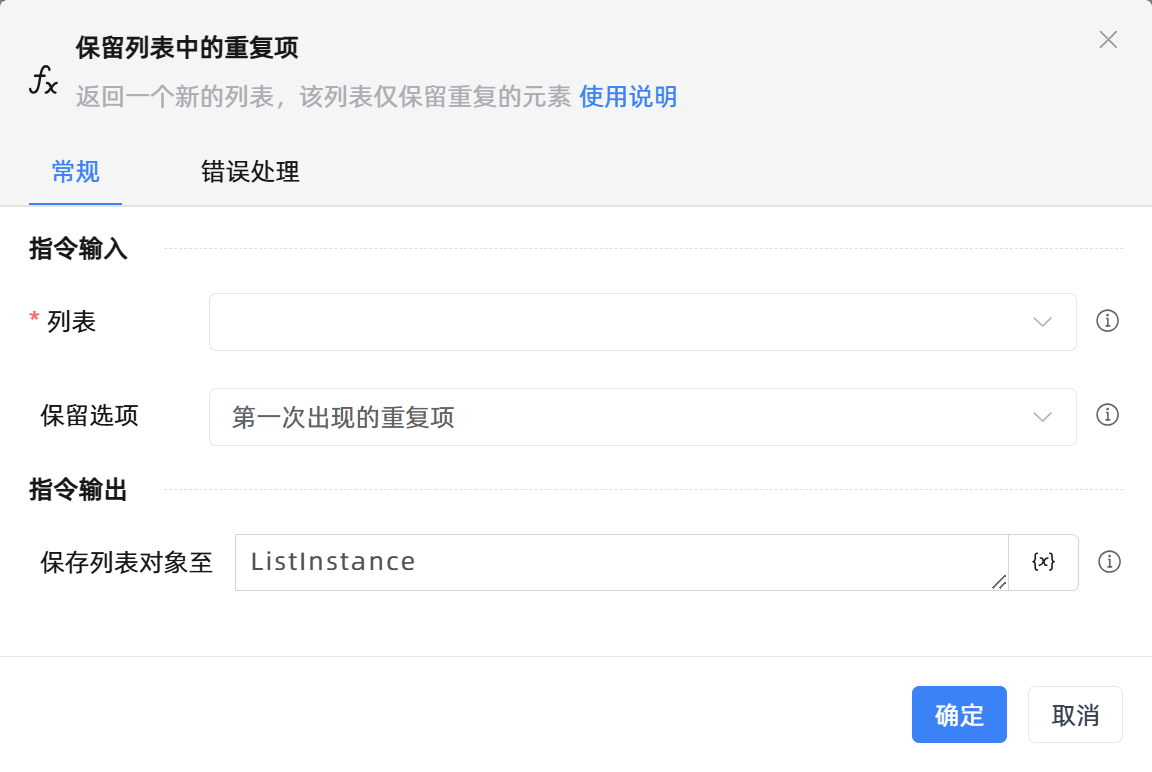
Task: Switch to the 错误处理 tab
Action: pos(250,172)
